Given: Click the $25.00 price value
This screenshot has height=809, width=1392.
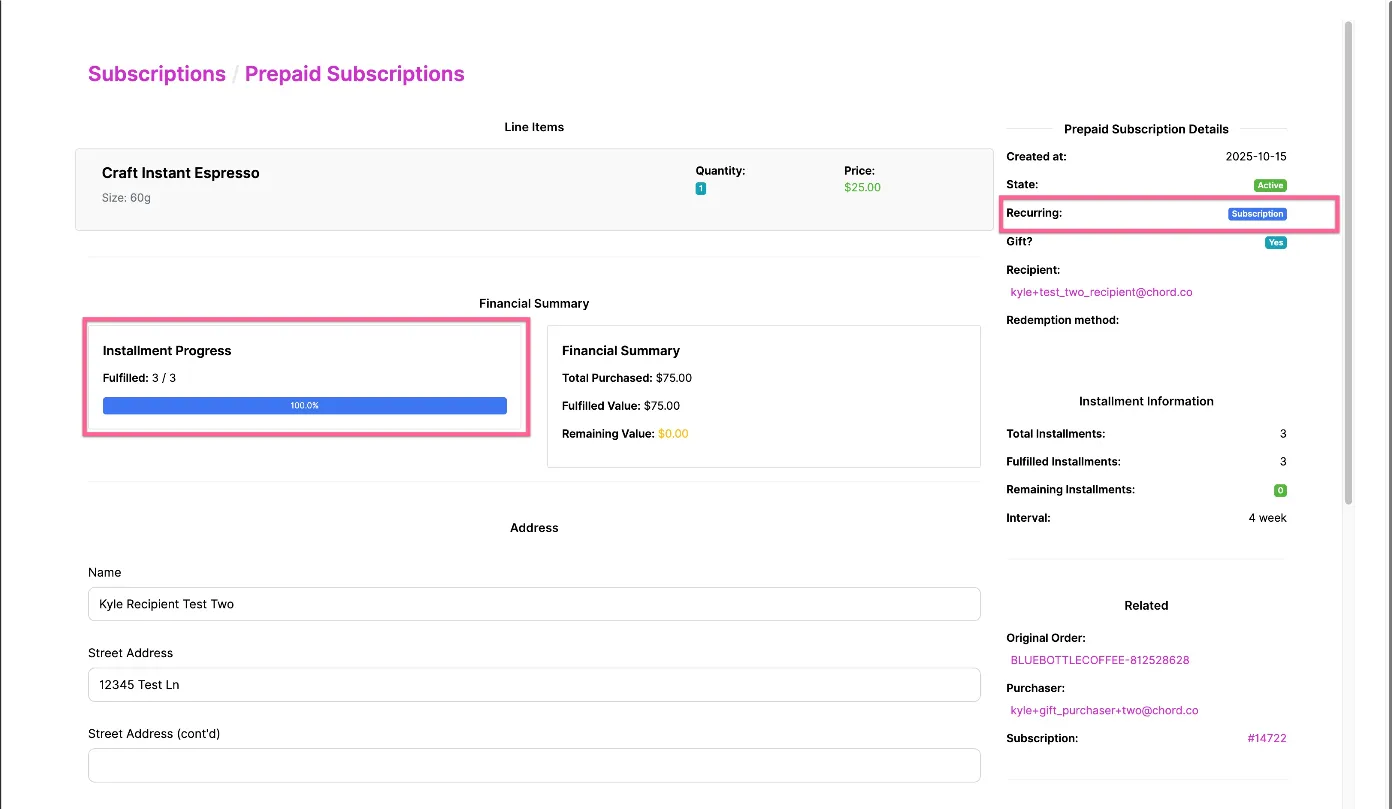Looking at the screenshot, I should 862,187.
